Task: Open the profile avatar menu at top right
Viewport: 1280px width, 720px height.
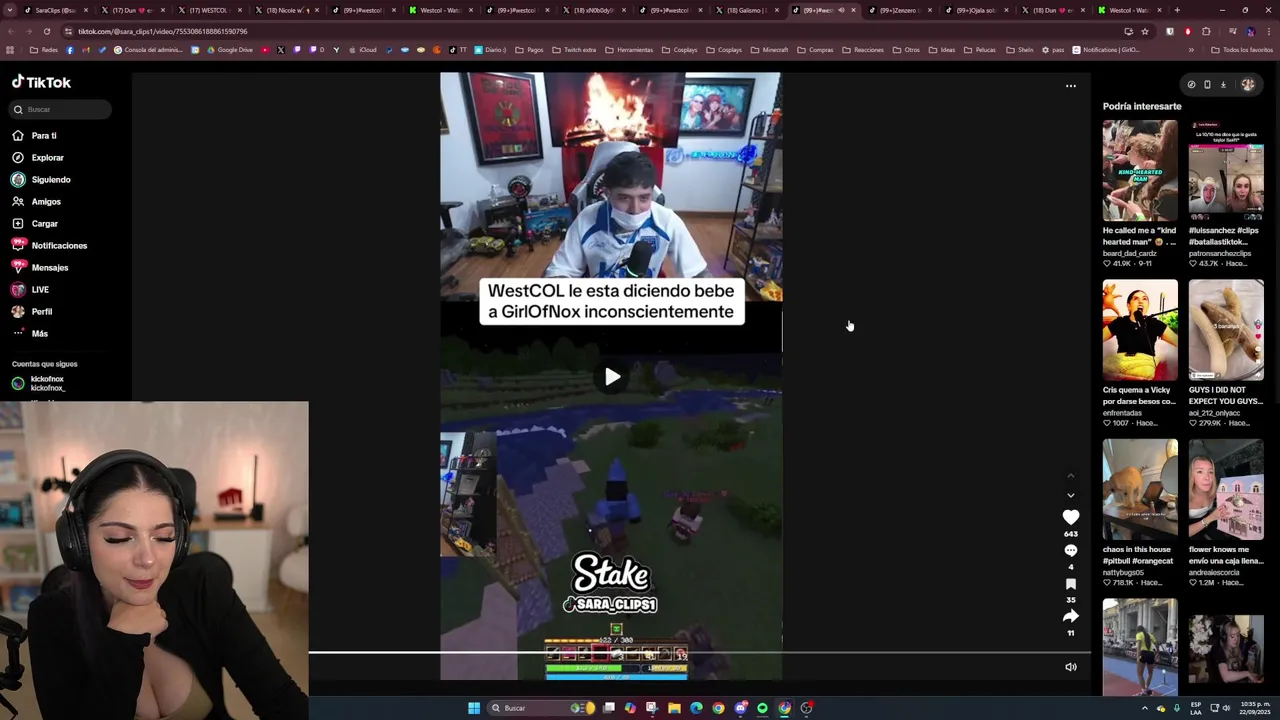Action: tap(1247, 85)
